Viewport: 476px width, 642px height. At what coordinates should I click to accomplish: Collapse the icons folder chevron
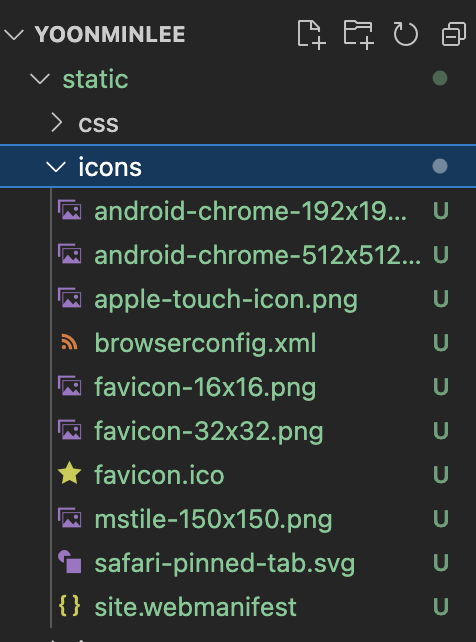56,167
